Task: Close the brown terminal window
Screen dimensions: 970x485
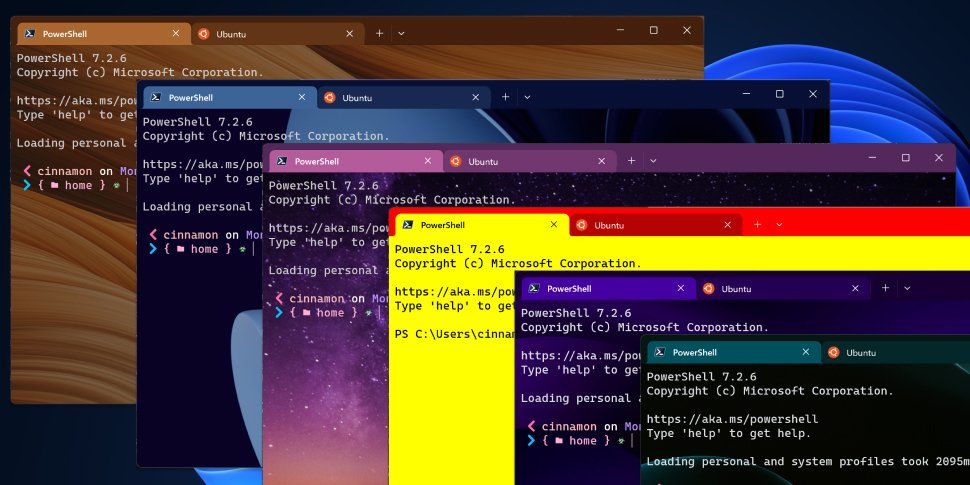Action: (687, 30)
